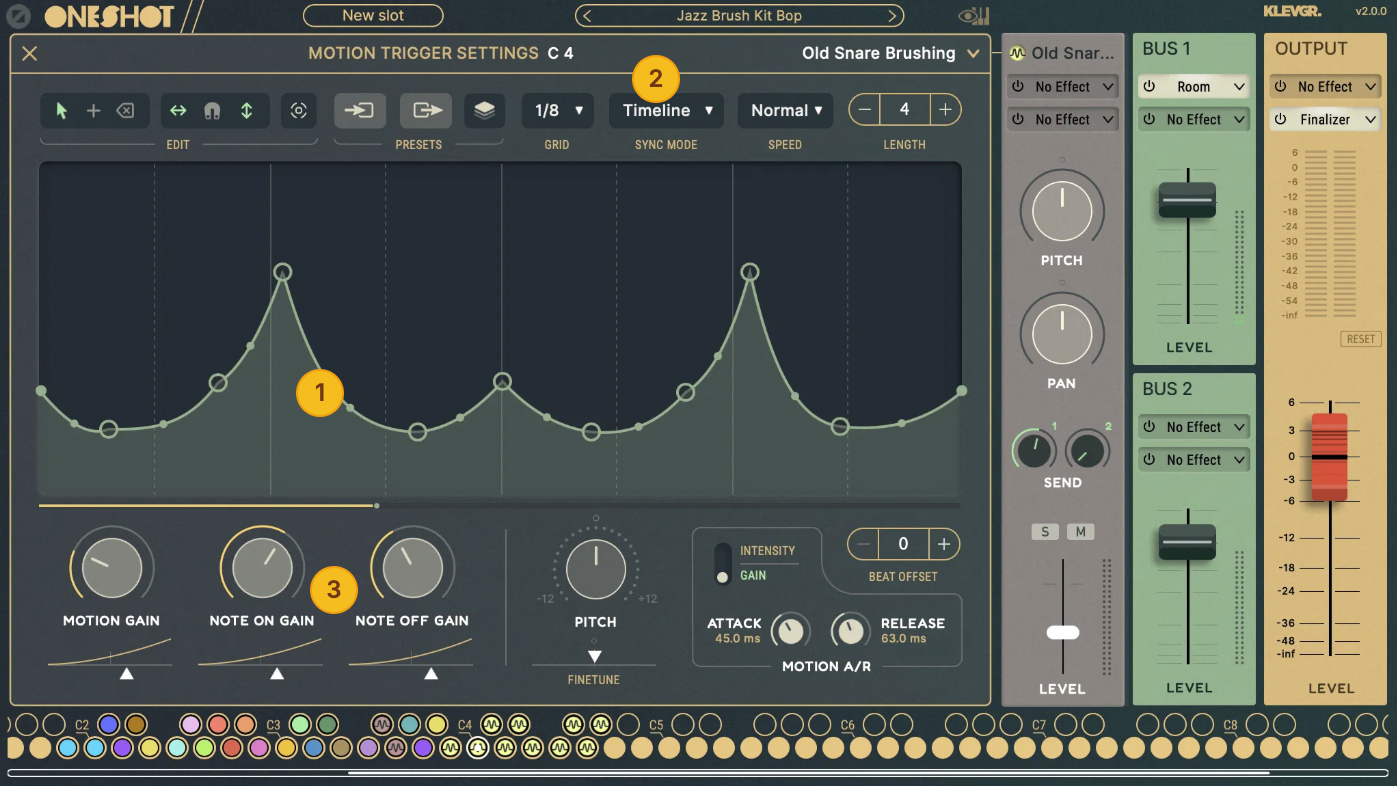
Task: Open the Grid 1/8 dropdown
Action: pyautogui.click(x=557, y=111)
